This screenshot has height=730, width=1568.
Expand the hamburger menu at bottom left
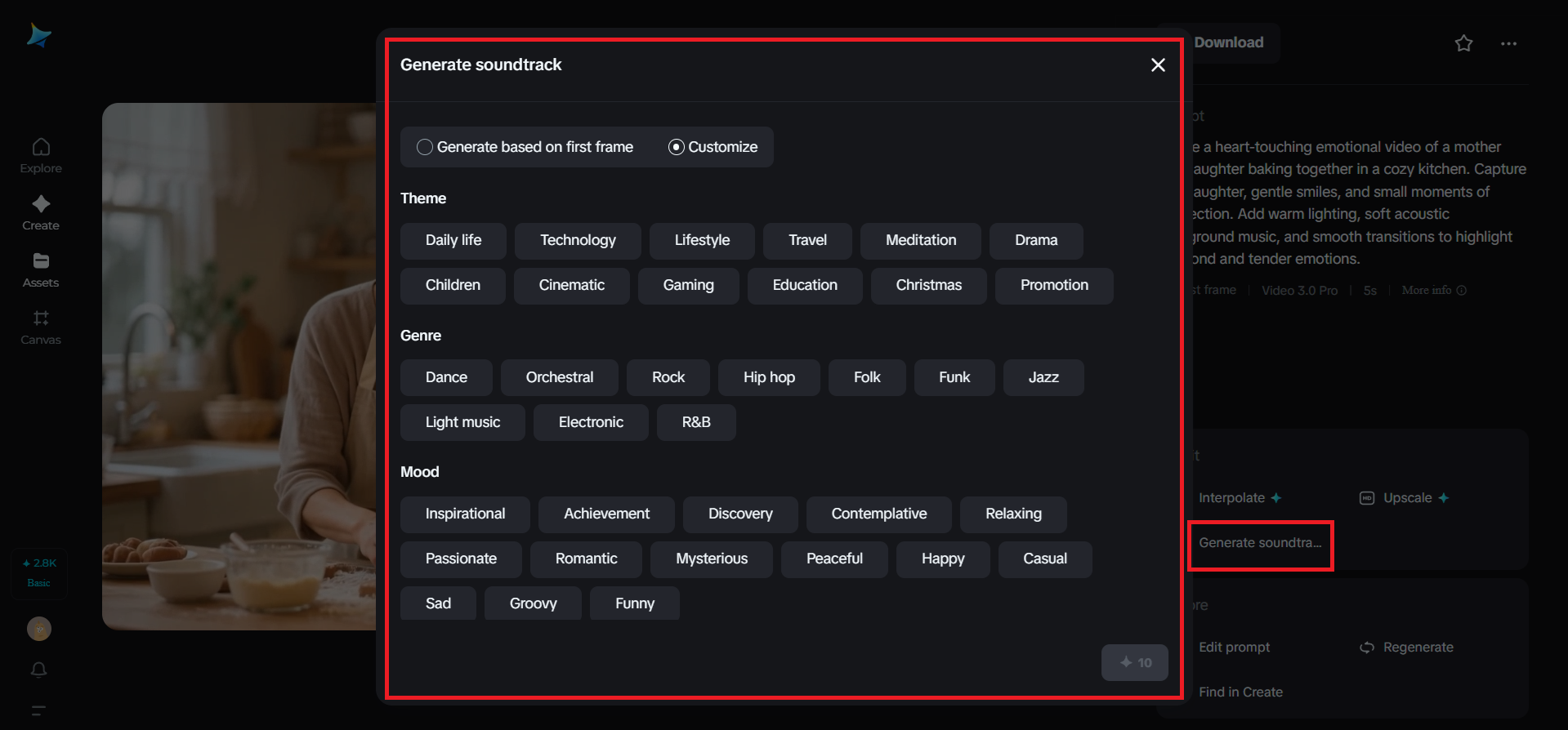click(x=38, y=710)
